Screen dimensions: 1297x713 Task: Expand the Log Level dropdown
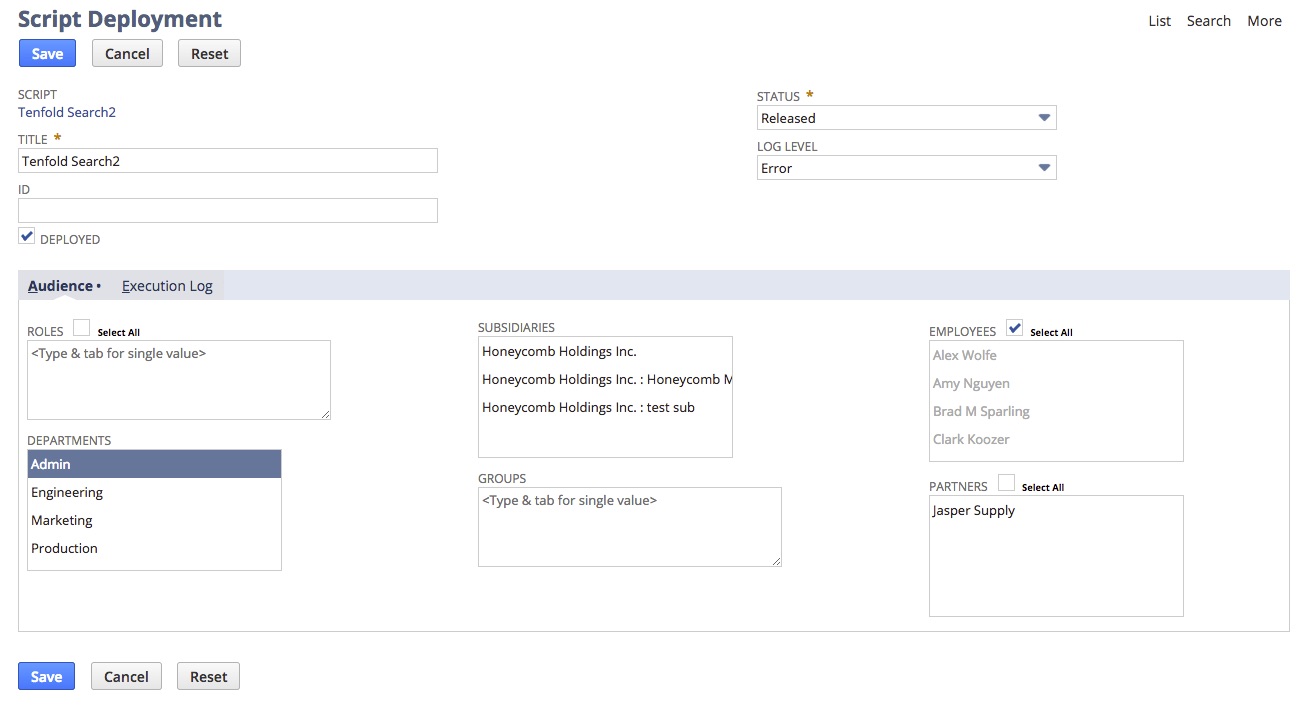[905, 168]
